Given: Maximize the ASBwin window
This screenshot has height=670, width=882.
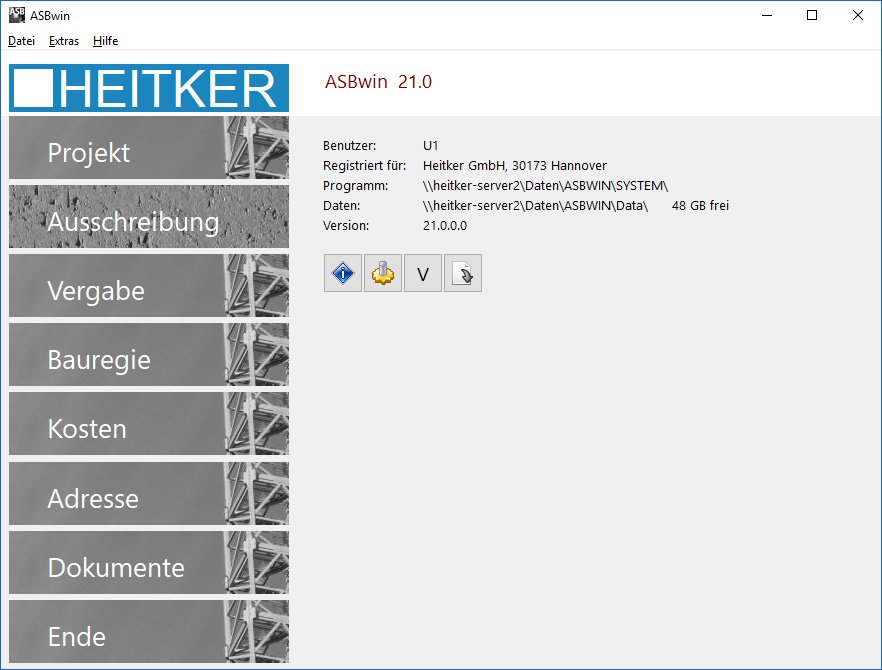Looking at the screenshot, I should (x=812, y=15).
